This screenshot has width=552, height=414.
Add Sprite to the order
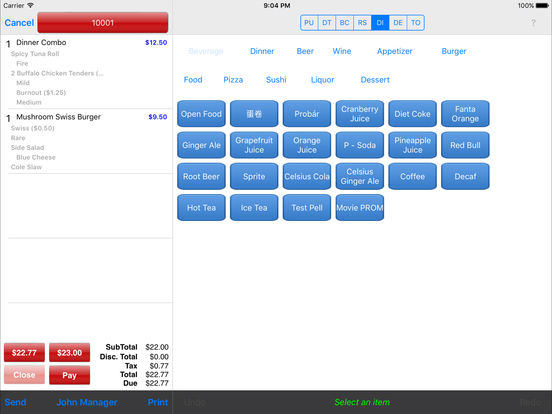pyautogui.click(x=254, y=176)
